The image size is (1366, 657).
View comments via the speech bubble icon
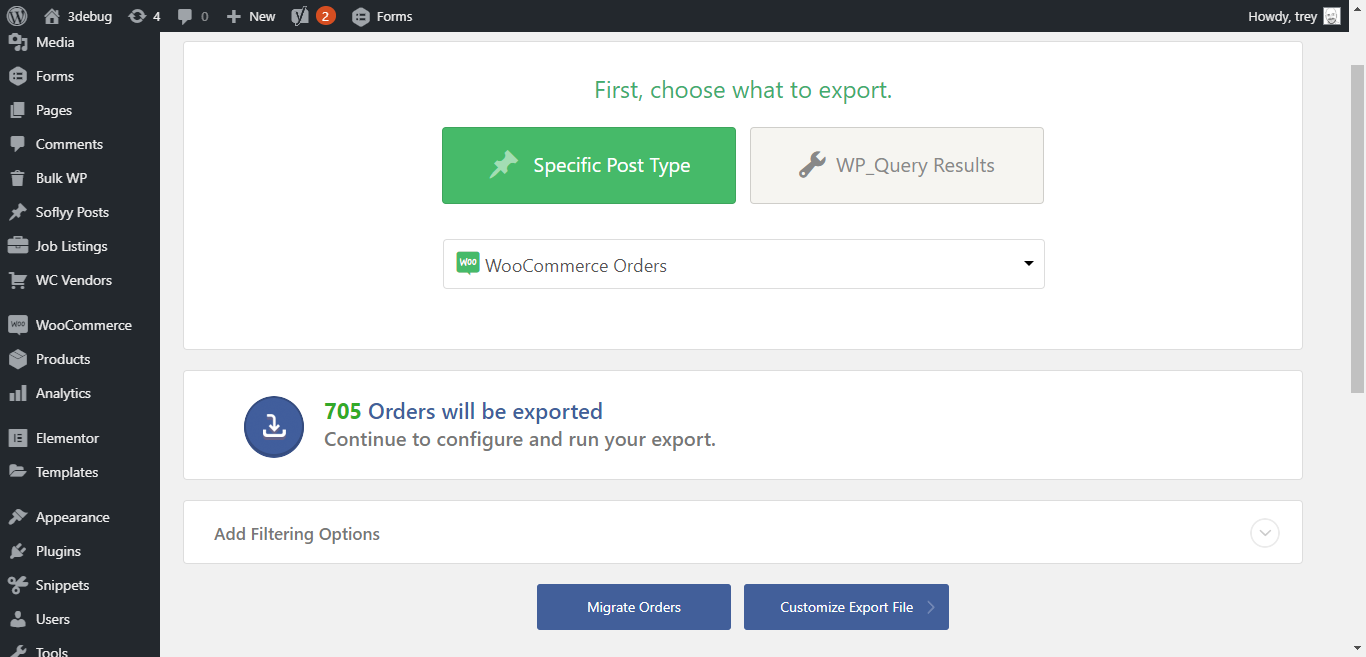[185, 16]
